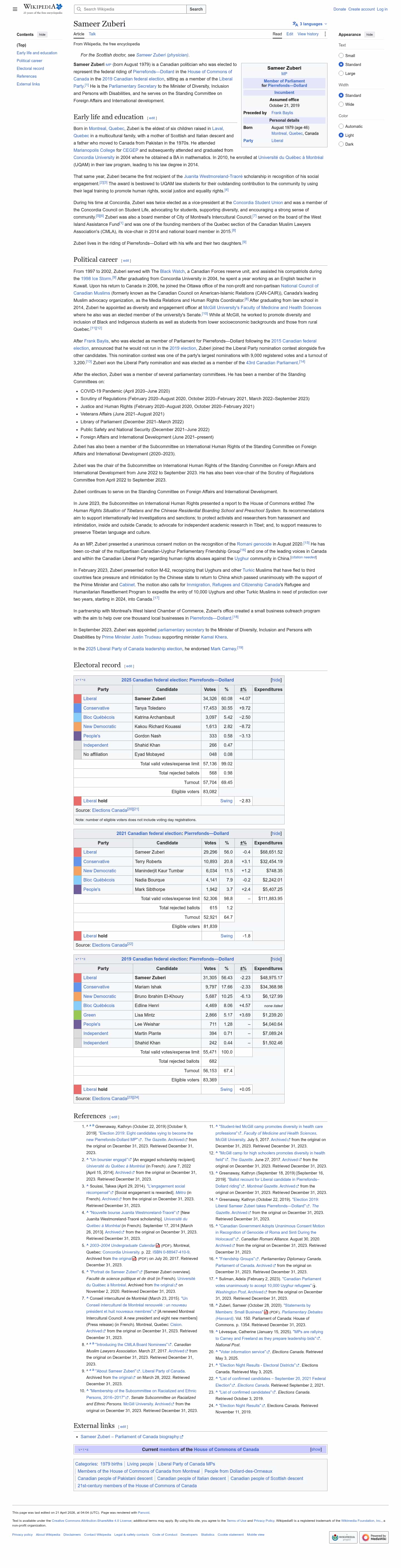Select the Small text size option
The width and height of the screenshot is (401, 1568).
341,55
